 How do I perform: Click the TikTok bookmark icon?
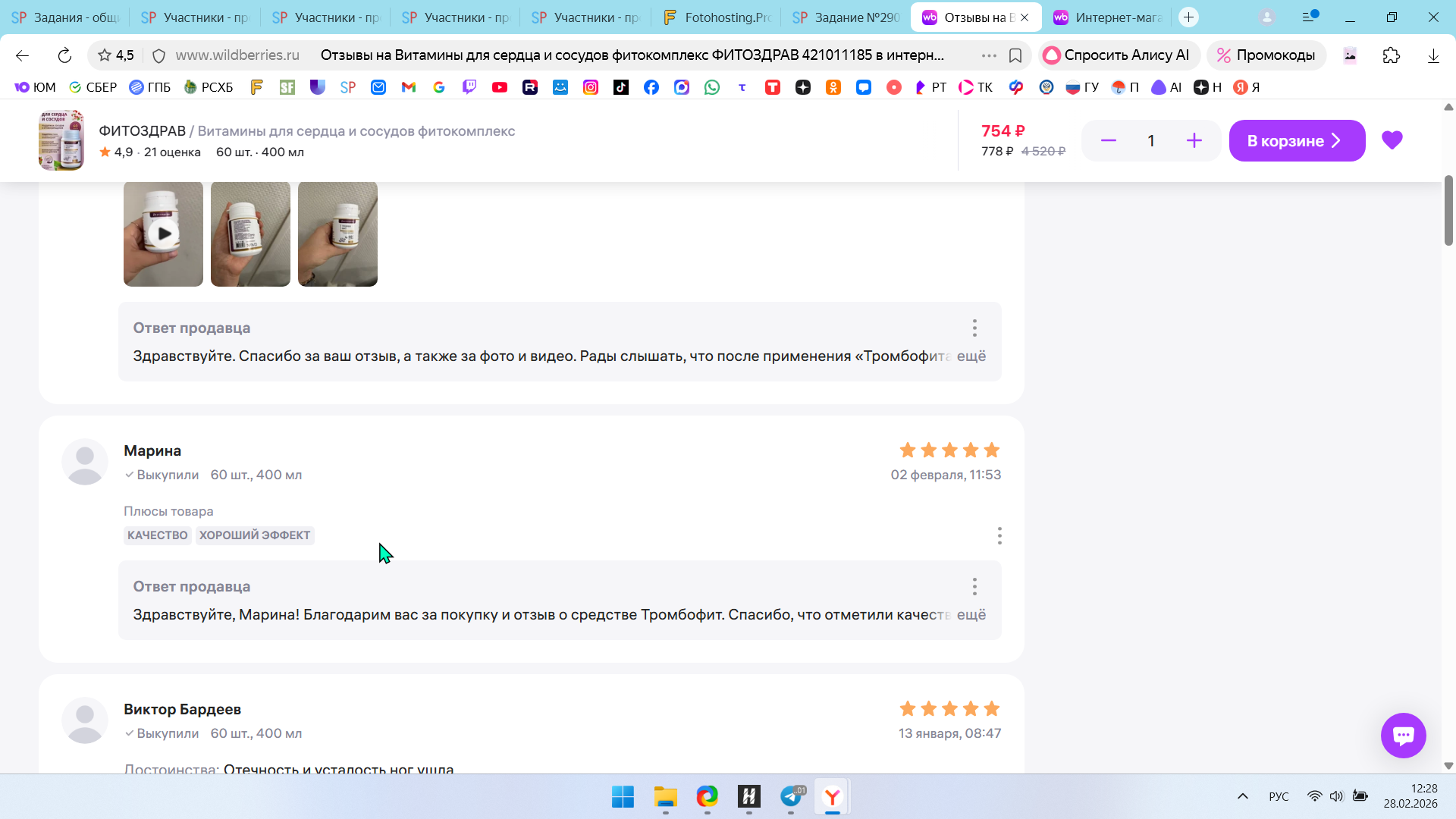[621, 87]
